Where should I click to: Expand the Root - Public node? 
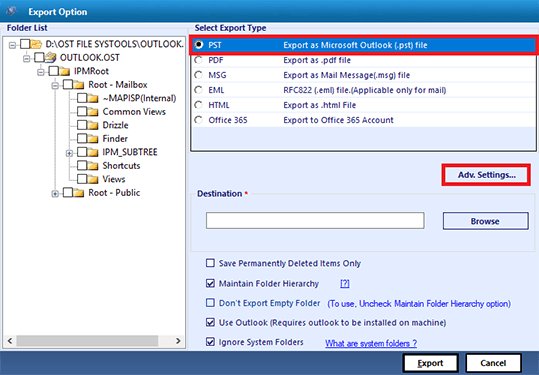(x=55, y=194)
